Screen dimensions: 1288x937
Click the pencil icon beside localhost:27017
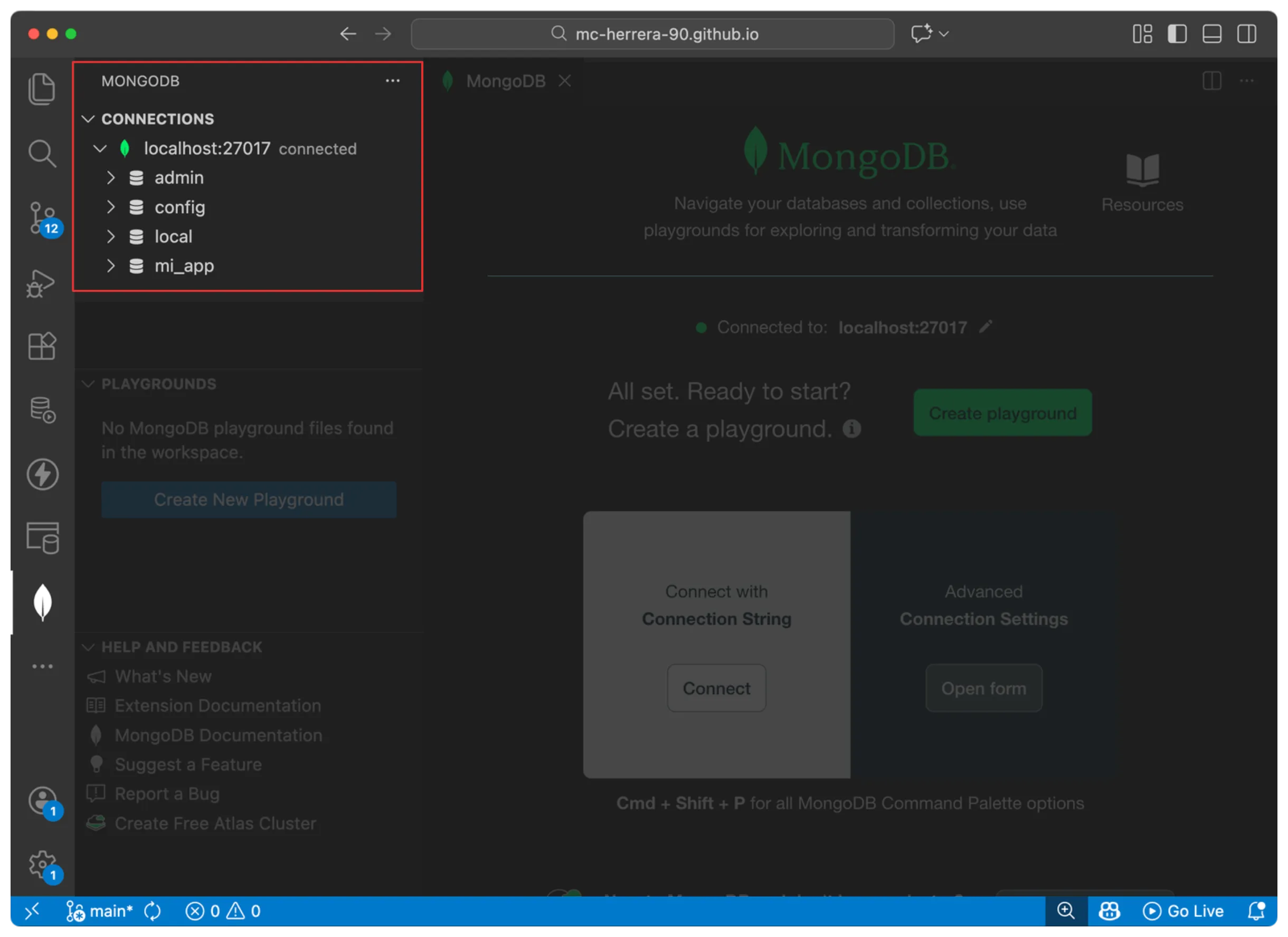pyautogui.click(x=986, y=327)
